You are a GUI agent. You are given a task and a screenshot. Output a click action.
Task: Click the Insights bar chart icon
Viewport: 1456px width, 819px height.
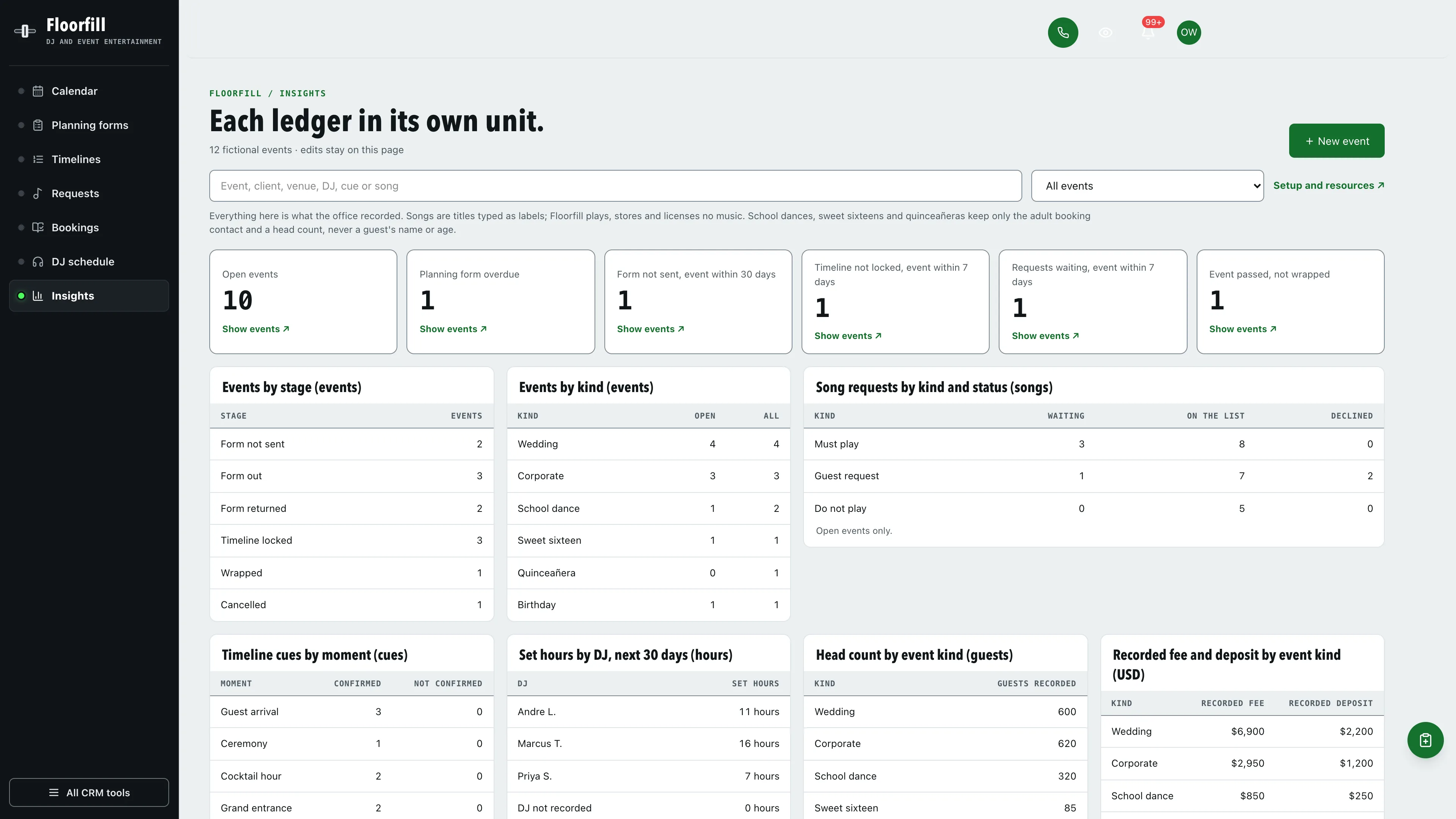tap(38, 296)
